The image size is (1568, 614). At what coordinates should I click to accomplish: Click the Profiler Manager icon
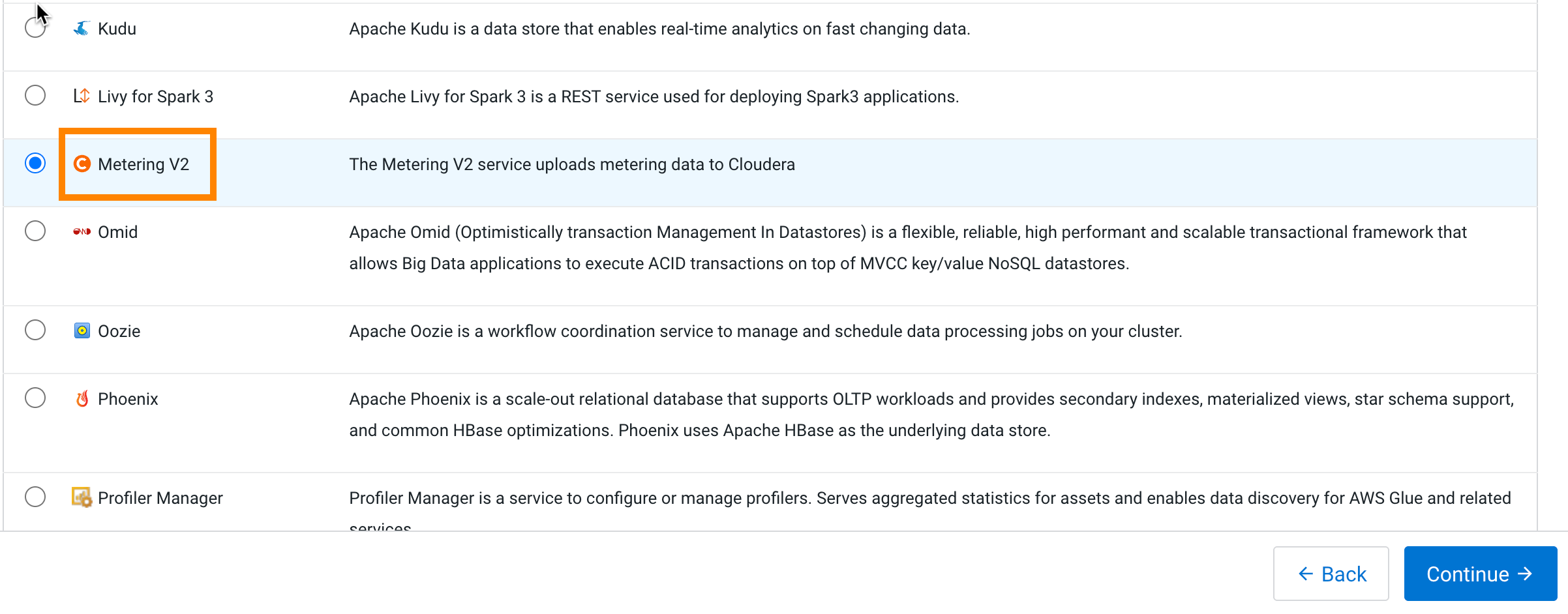[82, 498]
